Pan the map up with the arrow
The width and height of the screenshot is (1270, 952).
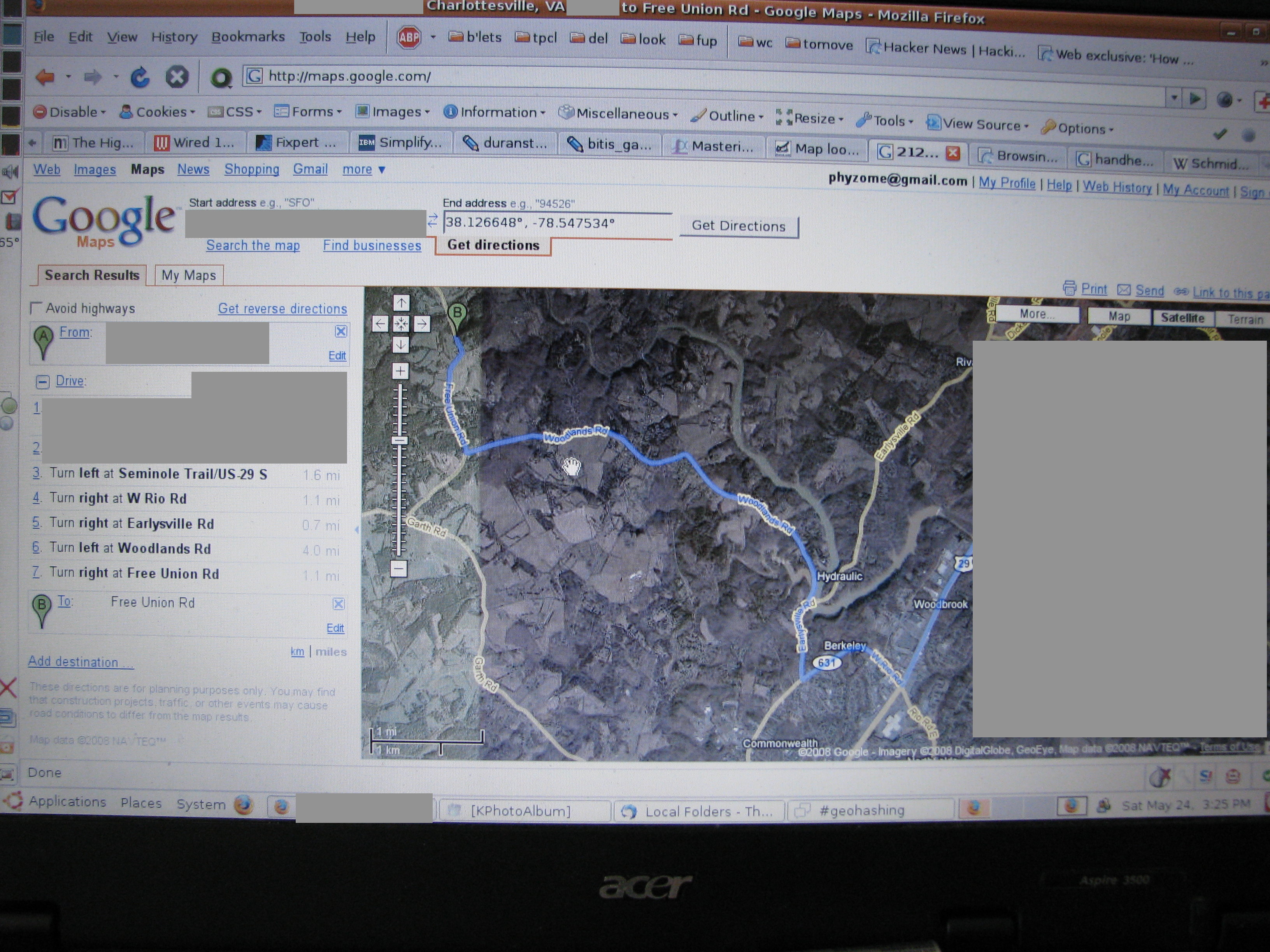point(401,303)
